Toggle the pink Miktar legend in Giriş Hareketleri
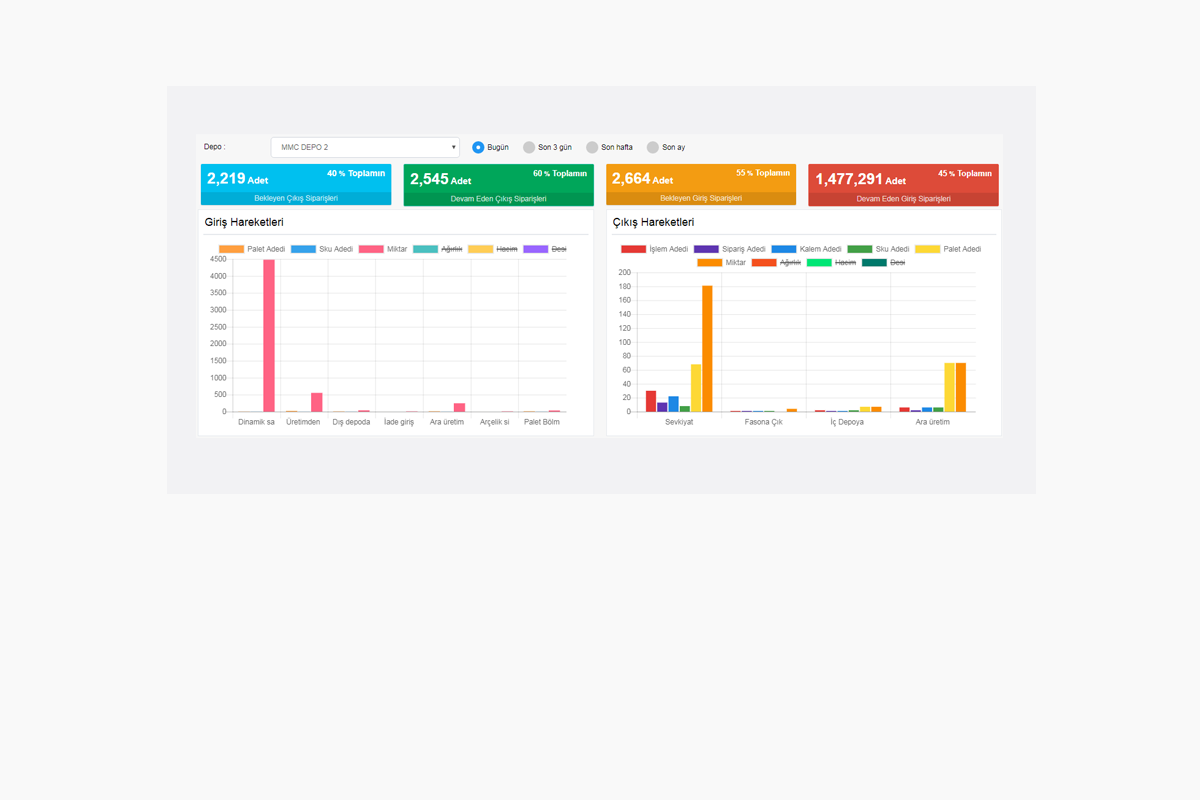The image size is (1200, 800). coord(371,249)
